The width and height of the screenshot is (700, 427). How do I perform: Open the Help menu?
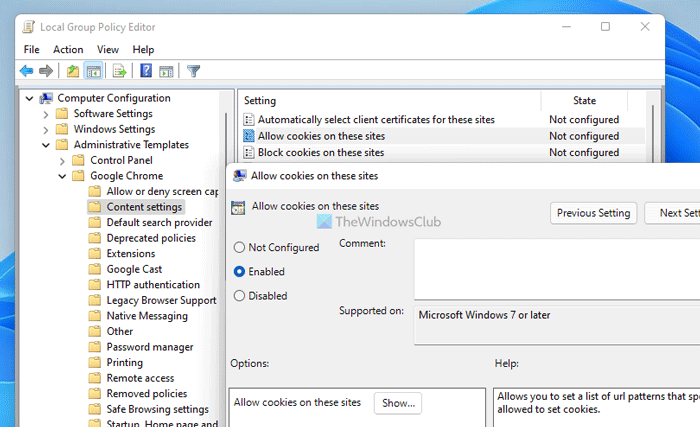click(143, 50)
